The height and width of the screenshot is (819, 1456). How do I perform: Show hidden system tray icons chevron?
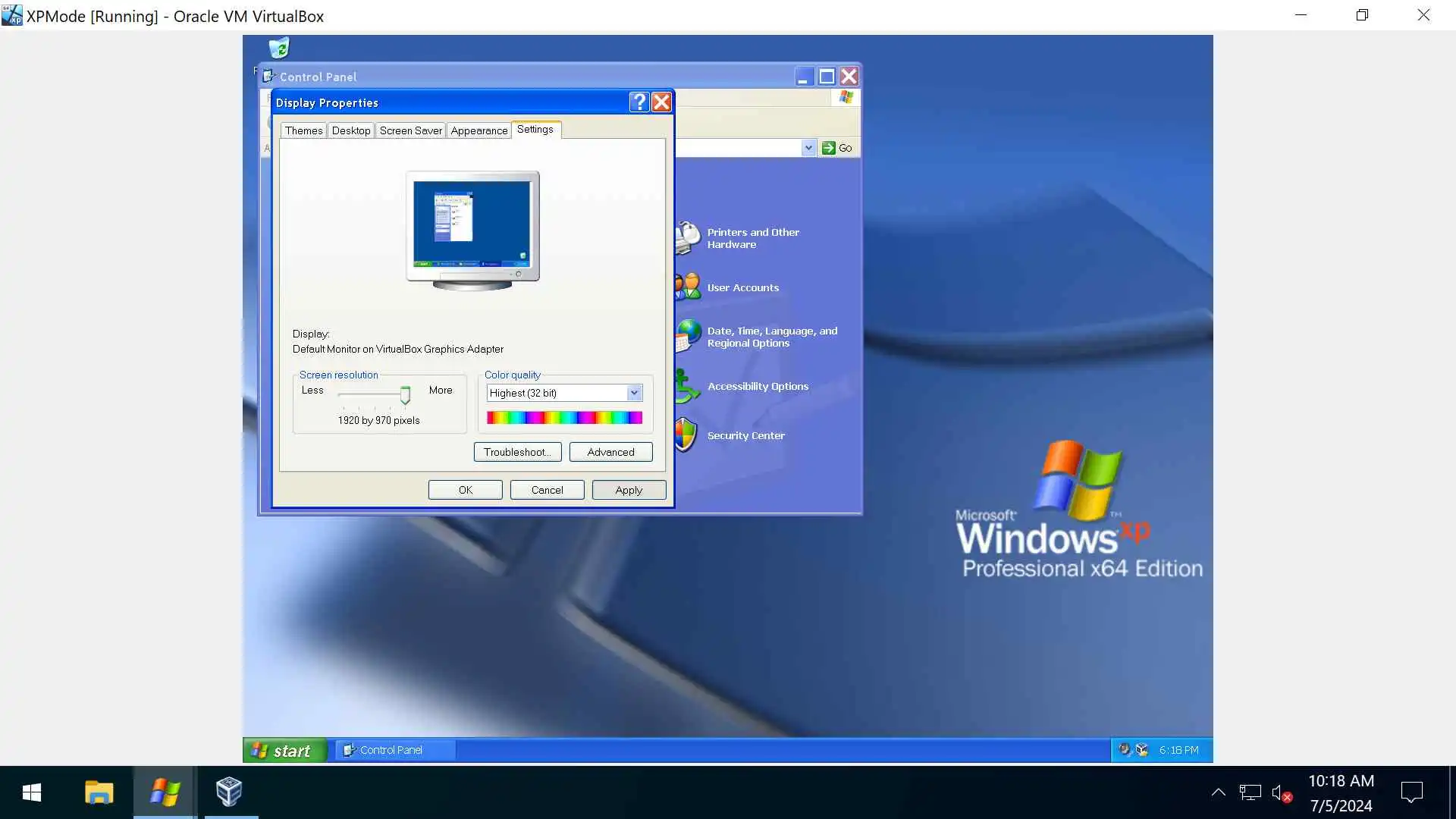[1218, 792]
